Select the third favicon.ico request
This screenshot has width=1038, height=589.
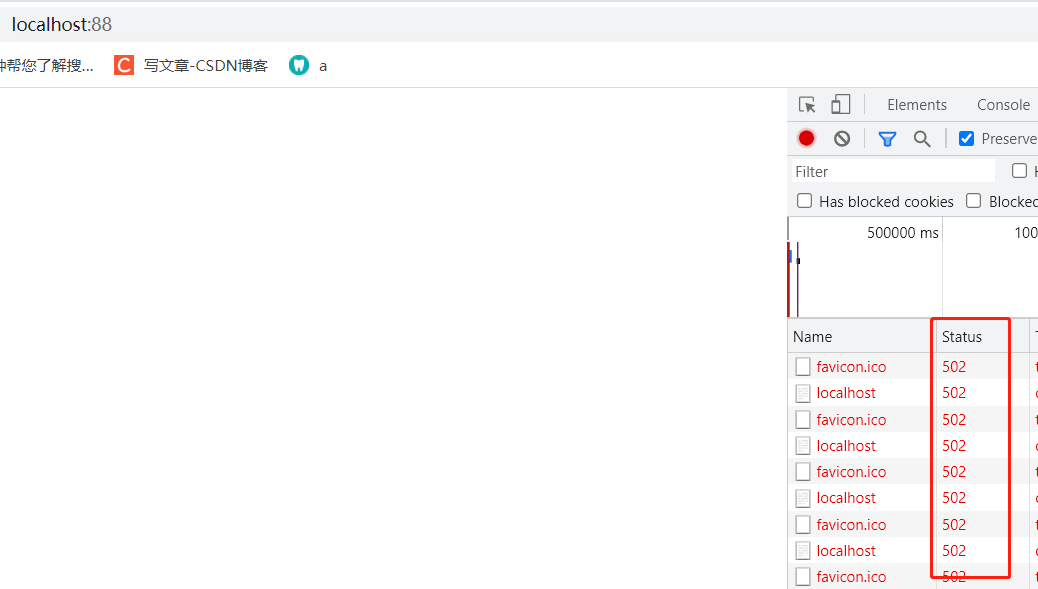[851, 472]
